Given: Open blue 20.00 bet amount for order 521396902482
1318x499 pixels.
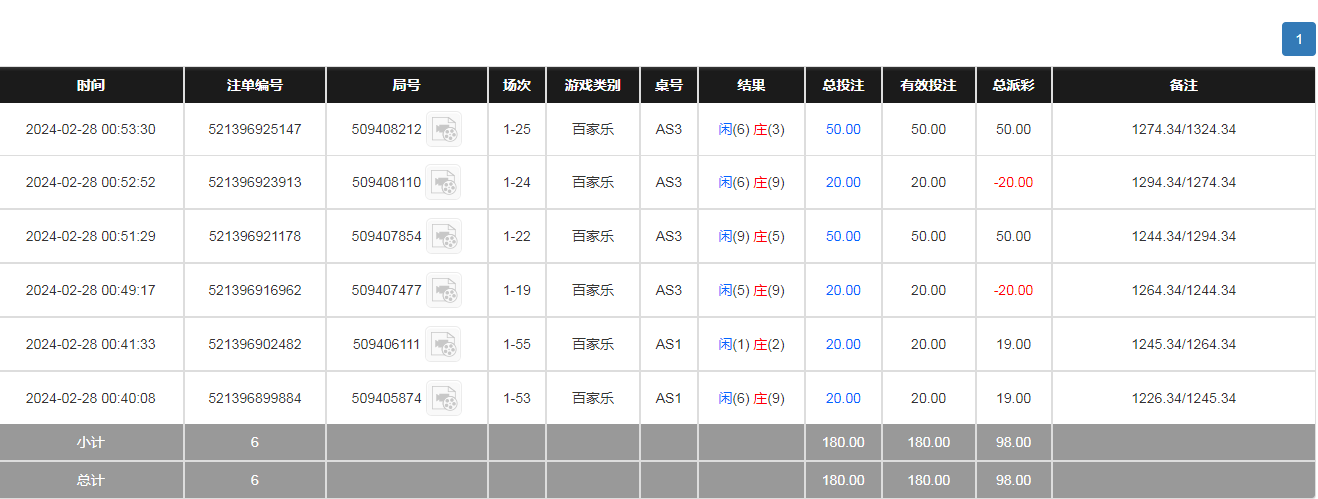Looking at the screenshot, I should (x=843, y=345).
